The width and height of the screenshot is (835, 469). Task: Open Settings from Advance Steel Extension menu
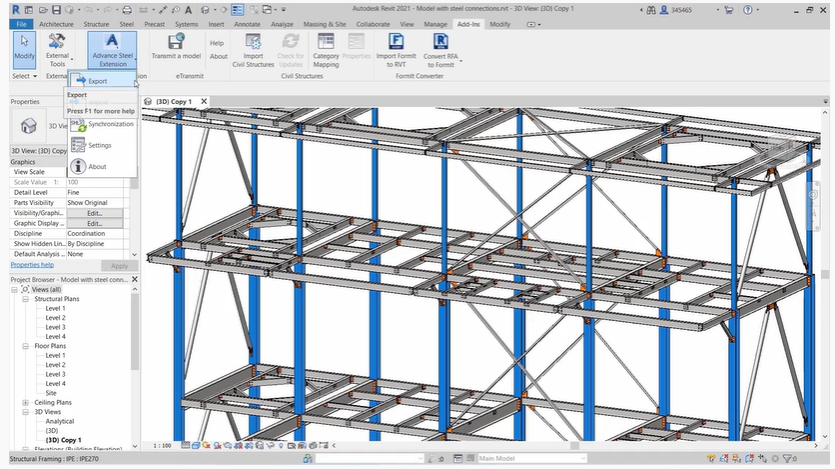pos(99,145)
